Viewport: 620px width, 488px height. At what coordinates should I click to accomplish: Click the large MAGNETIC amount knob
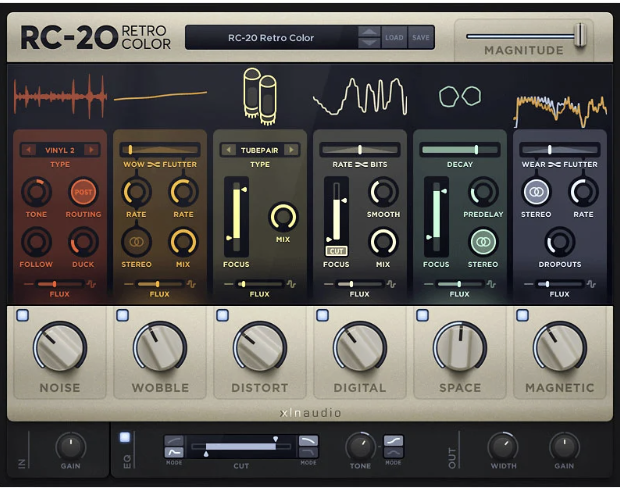click(560, 347)
